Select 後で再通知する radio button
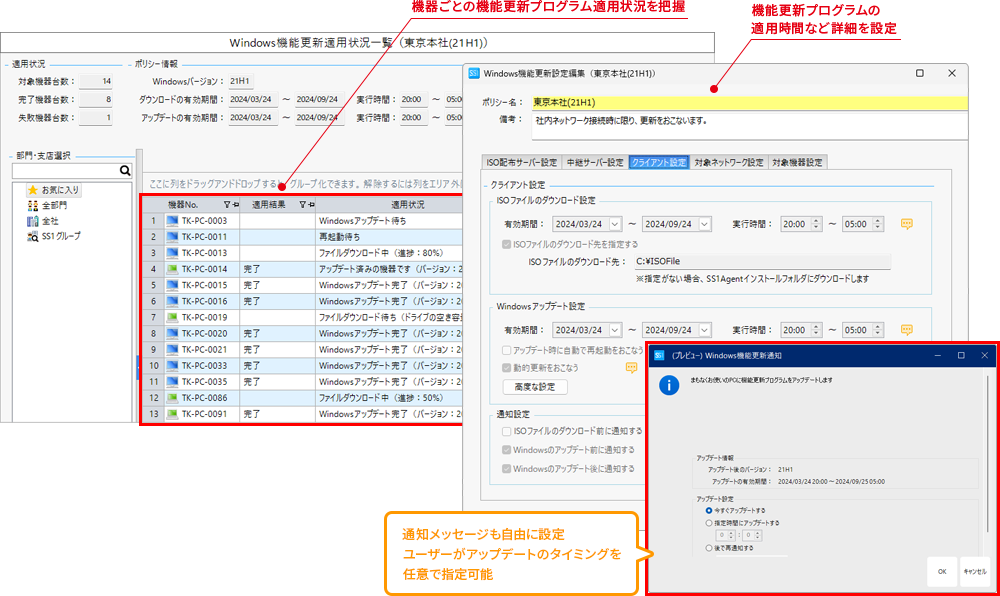The image size is (1000, 596). click(x=709, y=548)
